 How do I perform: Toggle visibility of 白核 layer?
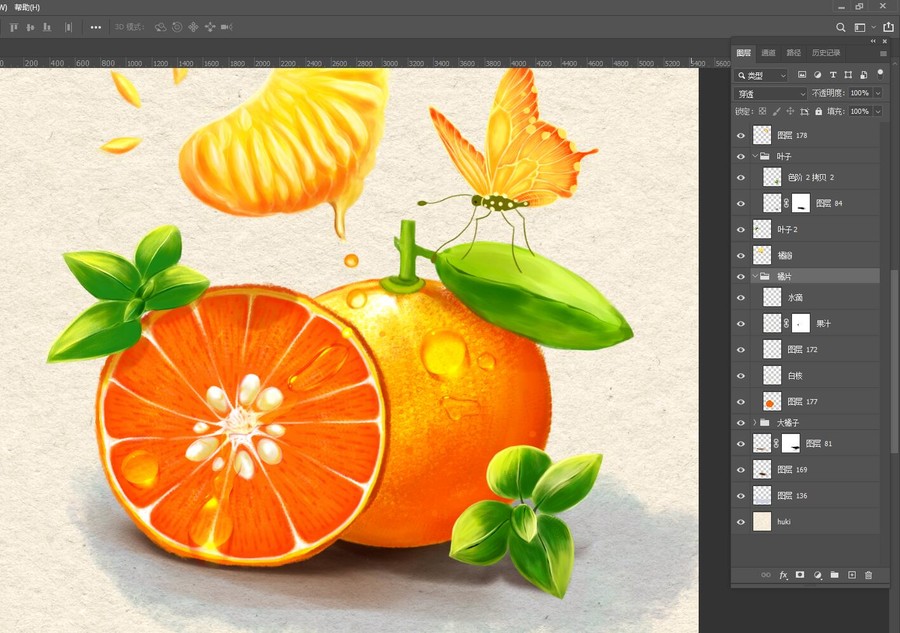(x=741, y=376)
